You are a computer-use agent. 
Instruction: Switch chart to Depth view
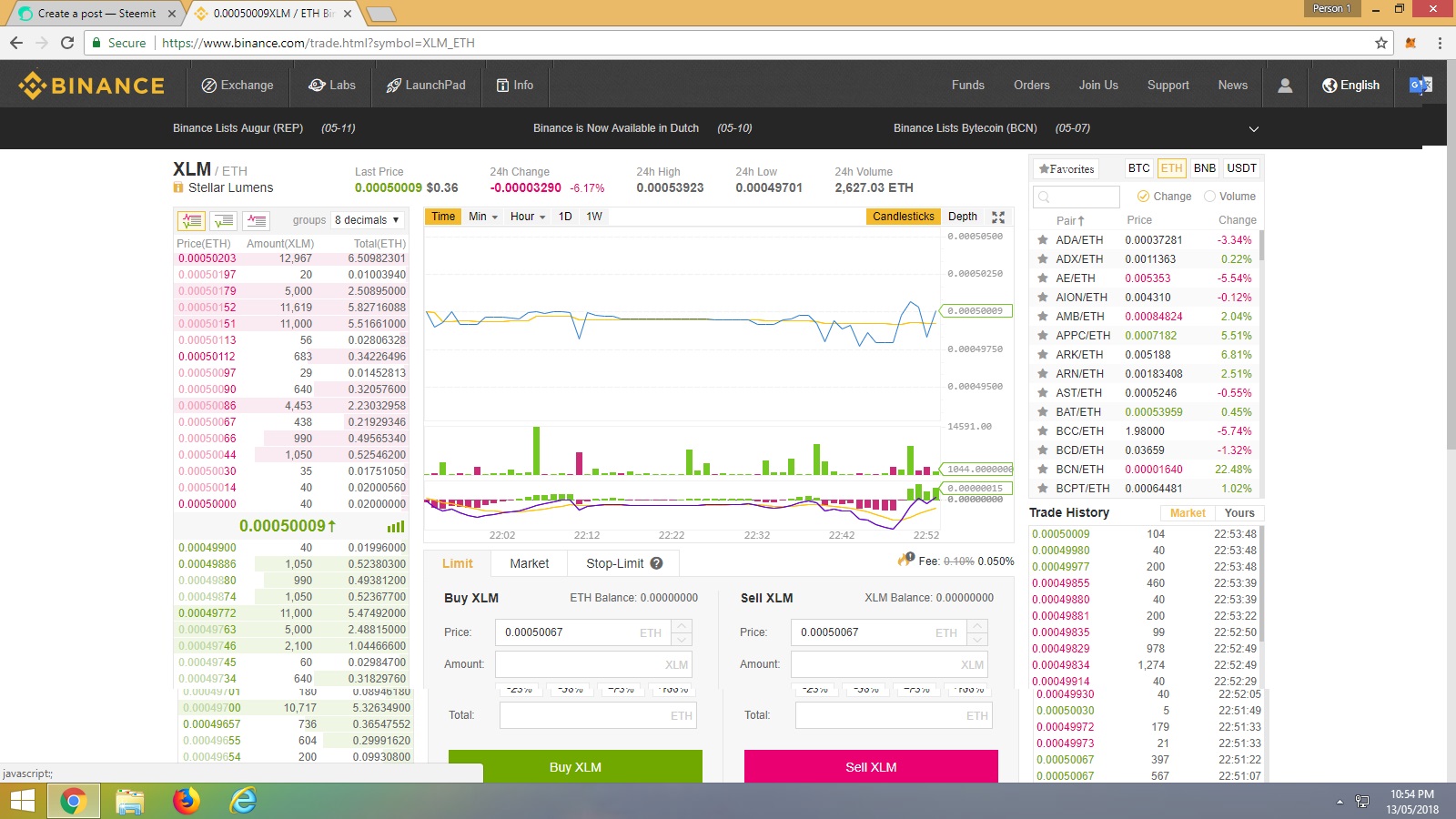963,217
